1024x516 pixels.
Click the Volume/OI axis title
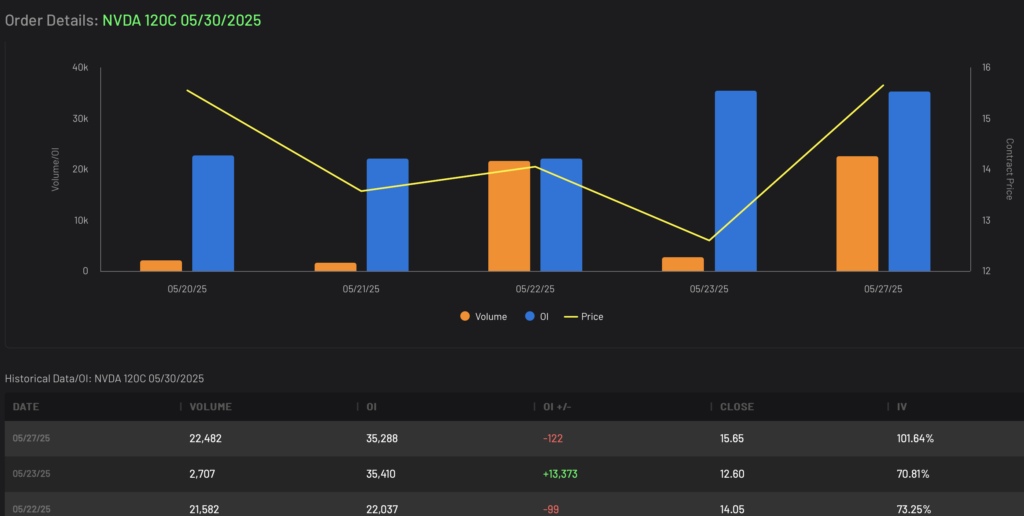(56, 169)
